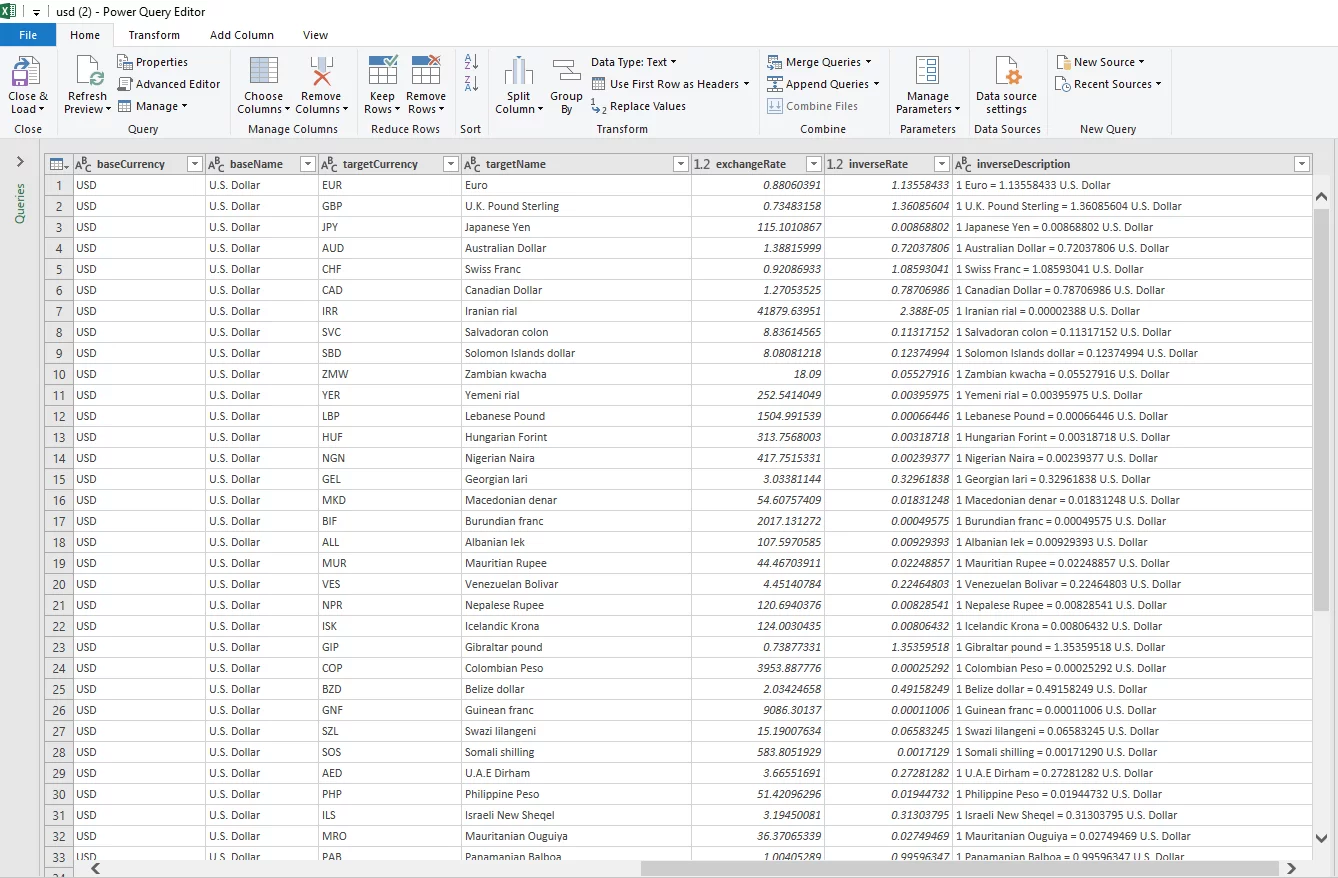Switch to the Transform ribbon tab

(153, 35)
